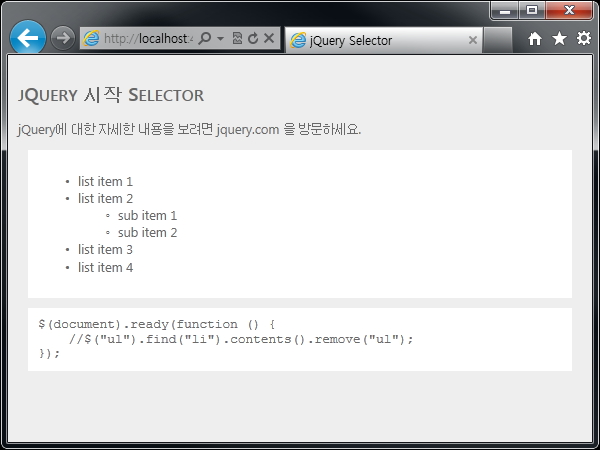Click the '$(document).ready(function () {' code line

click(x=157, y=324)
